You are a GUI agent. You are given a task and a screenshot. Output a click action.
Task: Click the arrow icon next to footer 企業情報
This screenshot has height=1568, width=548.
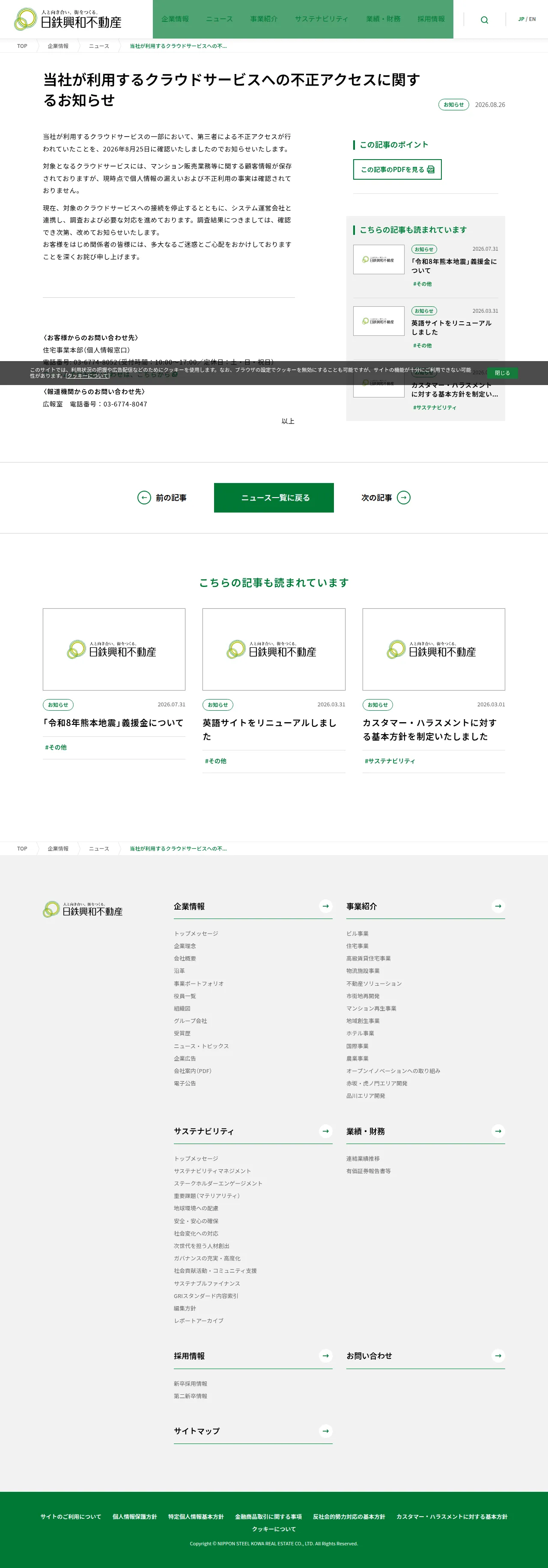point(326,906)
